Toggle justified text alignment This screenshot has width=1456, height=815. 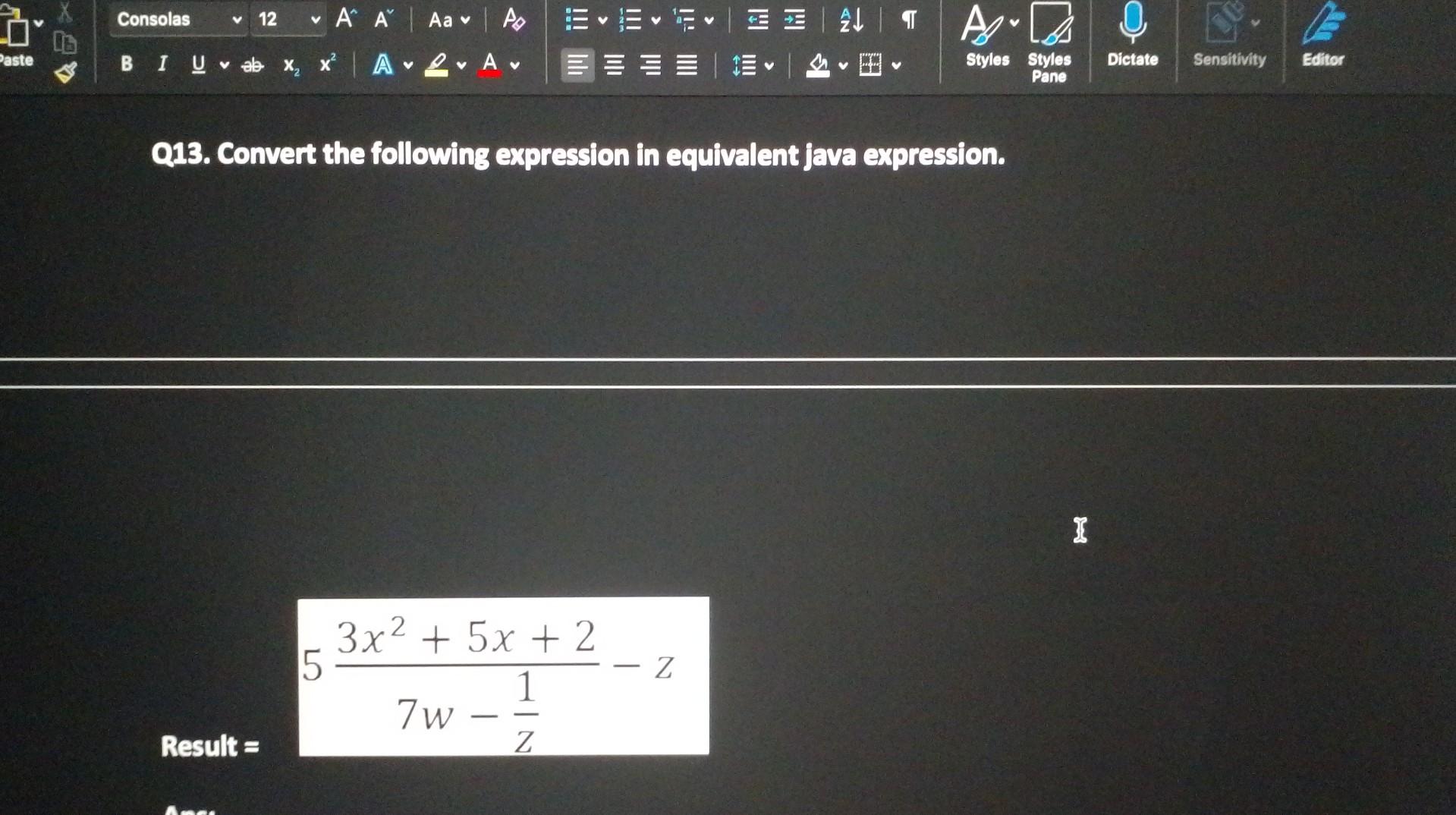point(687,66)
